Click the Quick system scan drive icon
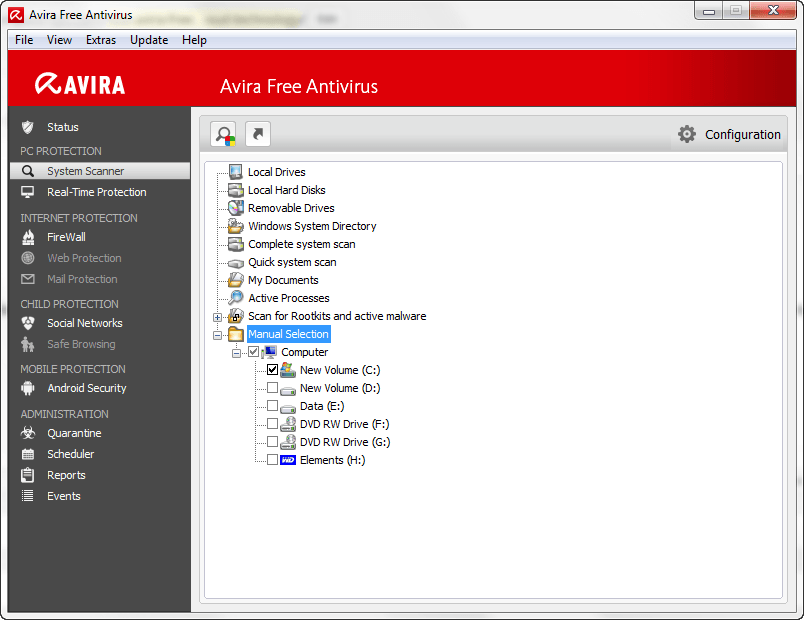The width and height of the screenshot is (804, 620). (x=236, y=263)
